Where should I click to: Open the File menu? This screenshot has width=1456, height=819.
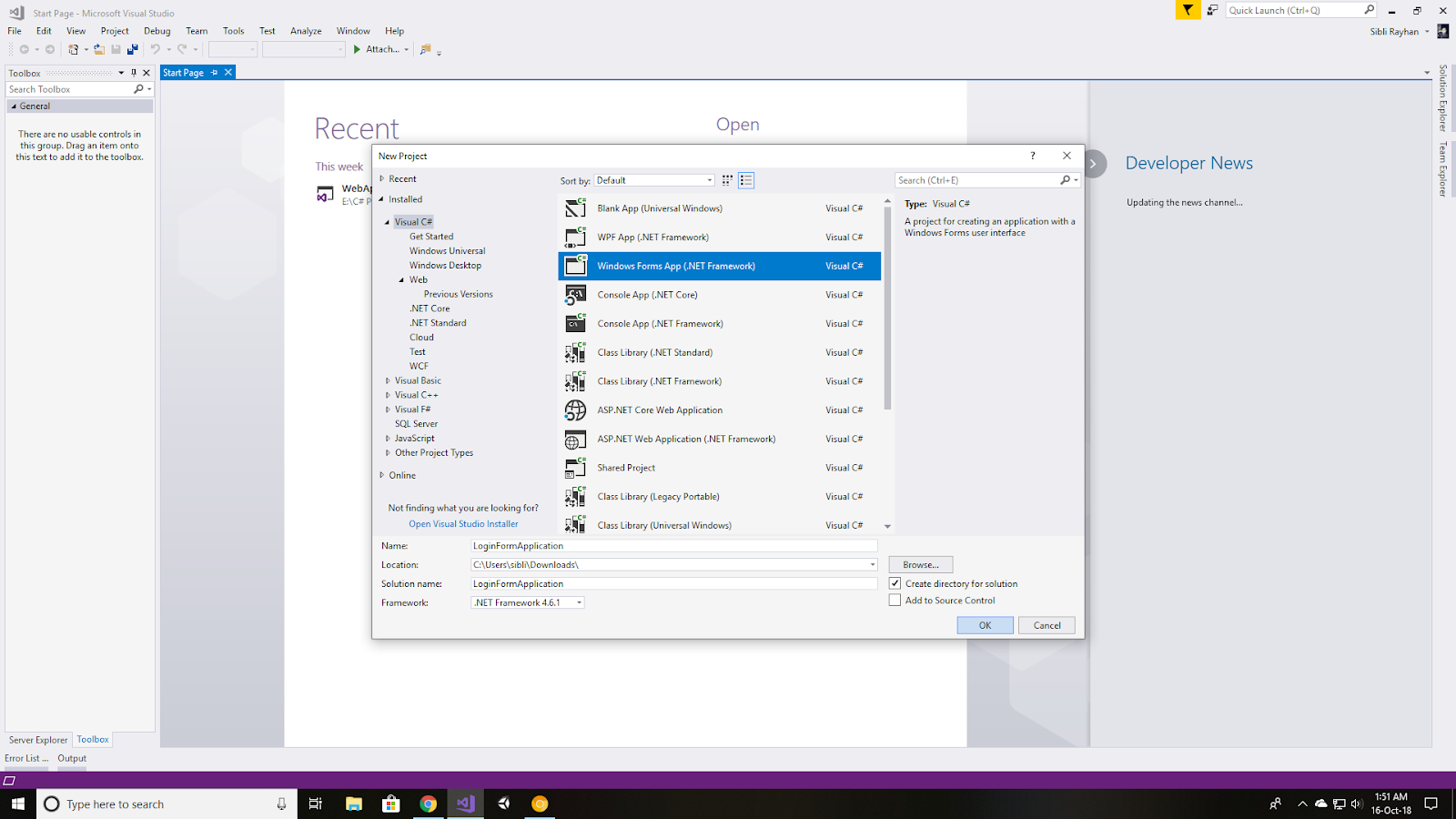pos(15,31)
